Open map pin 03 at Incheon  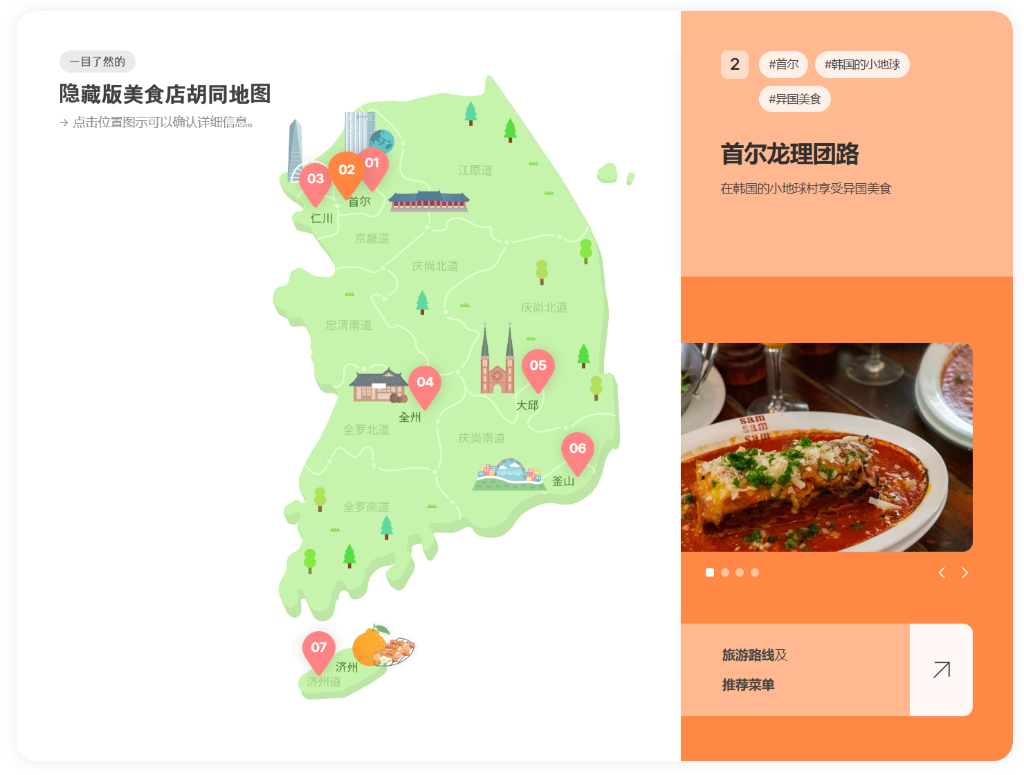[x=315, y=182]
